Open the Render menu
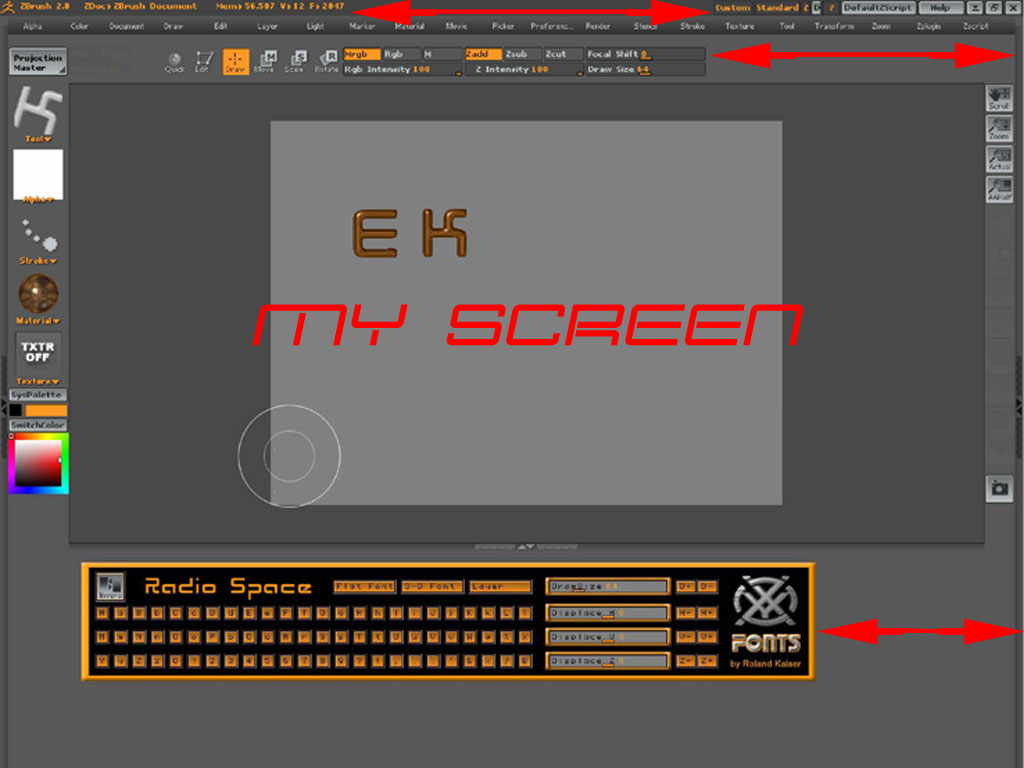This screenshot has width=1024, height=768. point(598,26)
